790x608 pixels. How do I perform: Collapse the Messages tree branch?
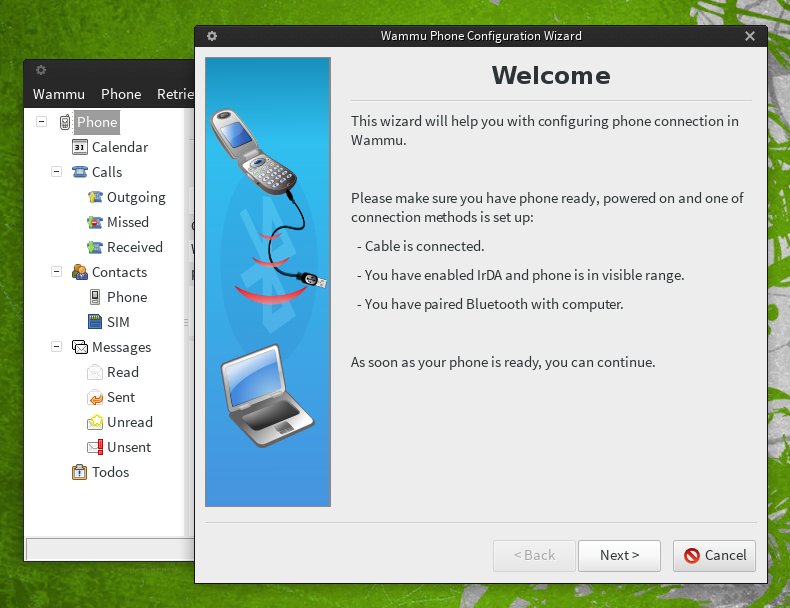[x=57, y=347]
